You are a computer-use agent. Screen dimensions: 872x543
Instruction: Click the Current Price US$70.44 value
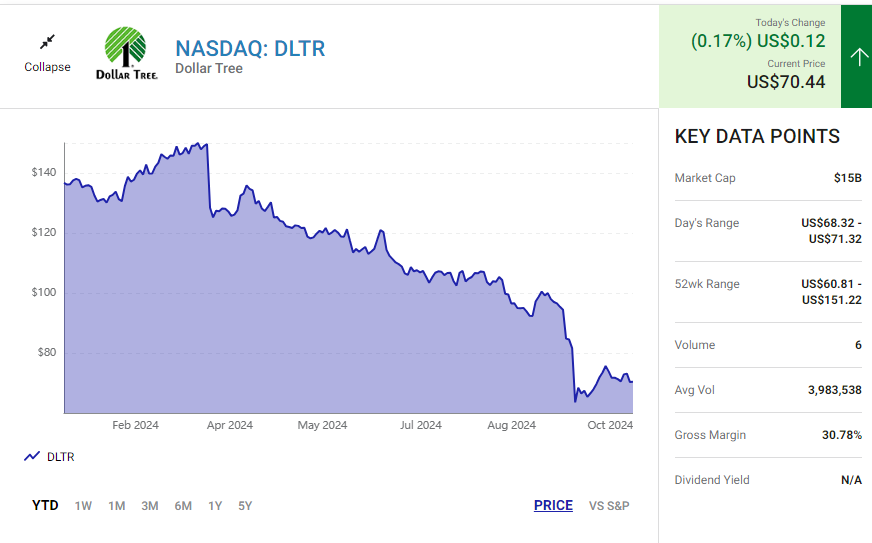pos(786,82)
